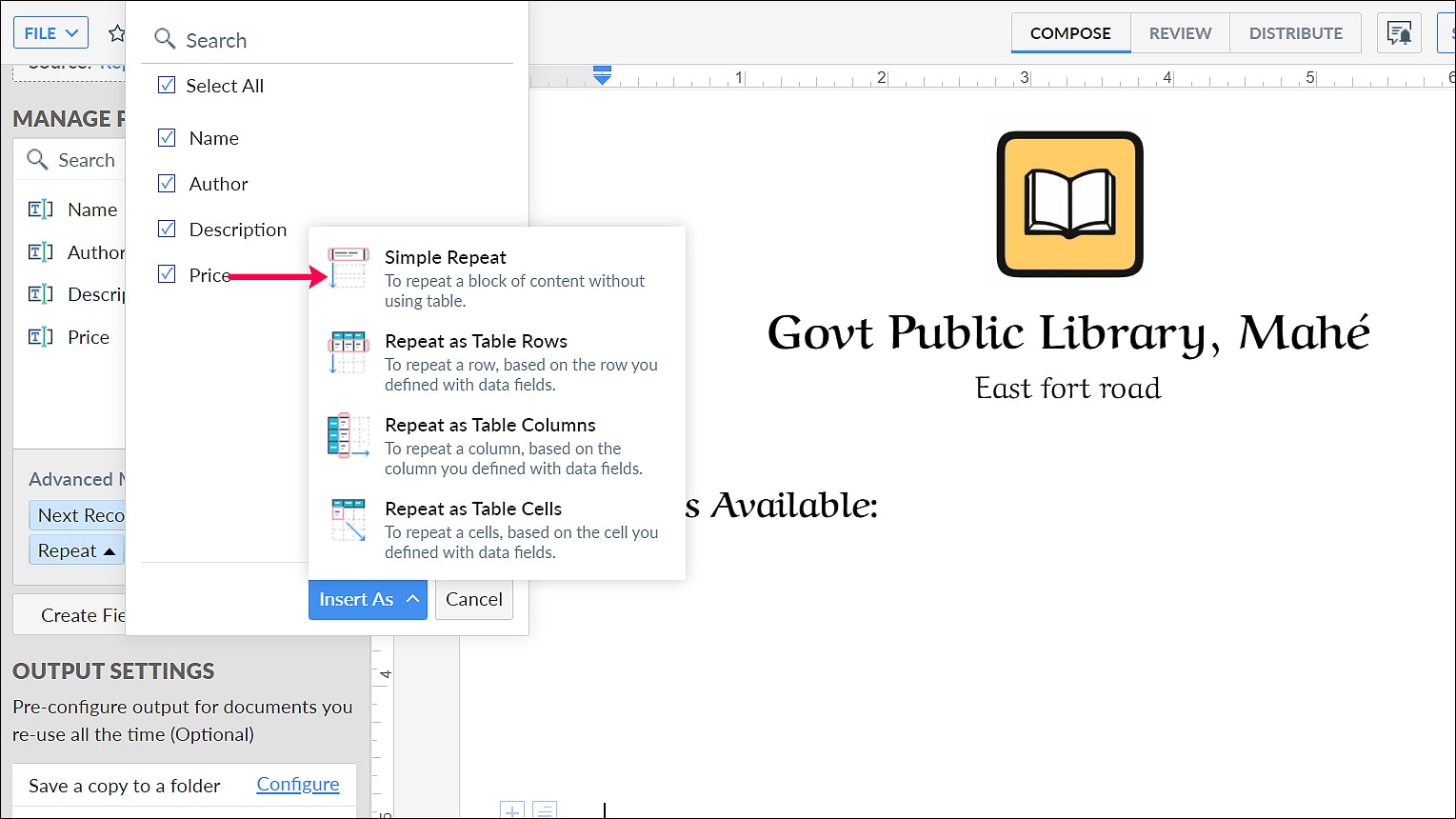Click the Cancel button
Viewport: 1456px width, 819px height.
474,599
